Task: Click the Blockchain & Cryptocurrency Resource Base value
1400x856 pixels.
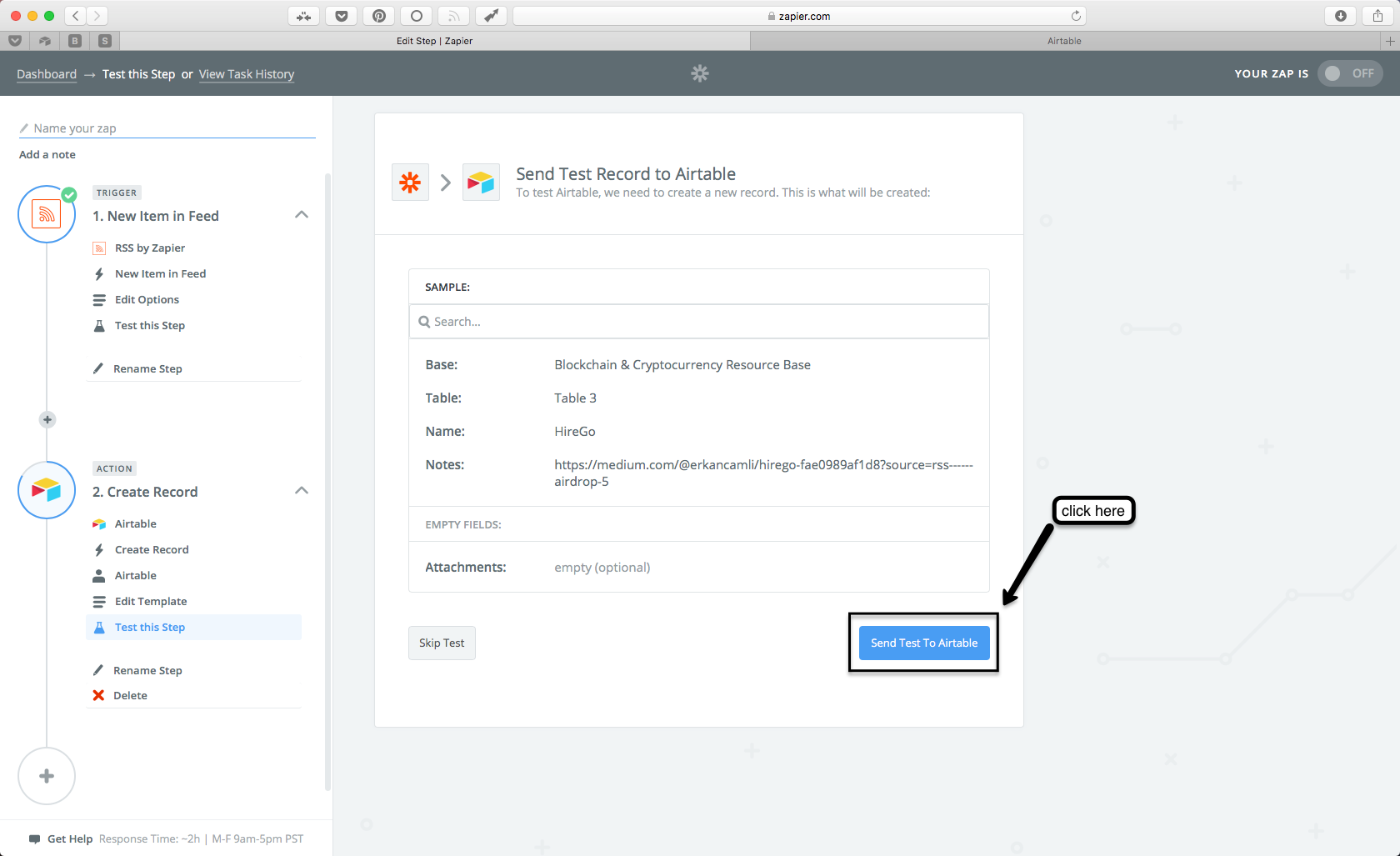Action: [682, 364]
